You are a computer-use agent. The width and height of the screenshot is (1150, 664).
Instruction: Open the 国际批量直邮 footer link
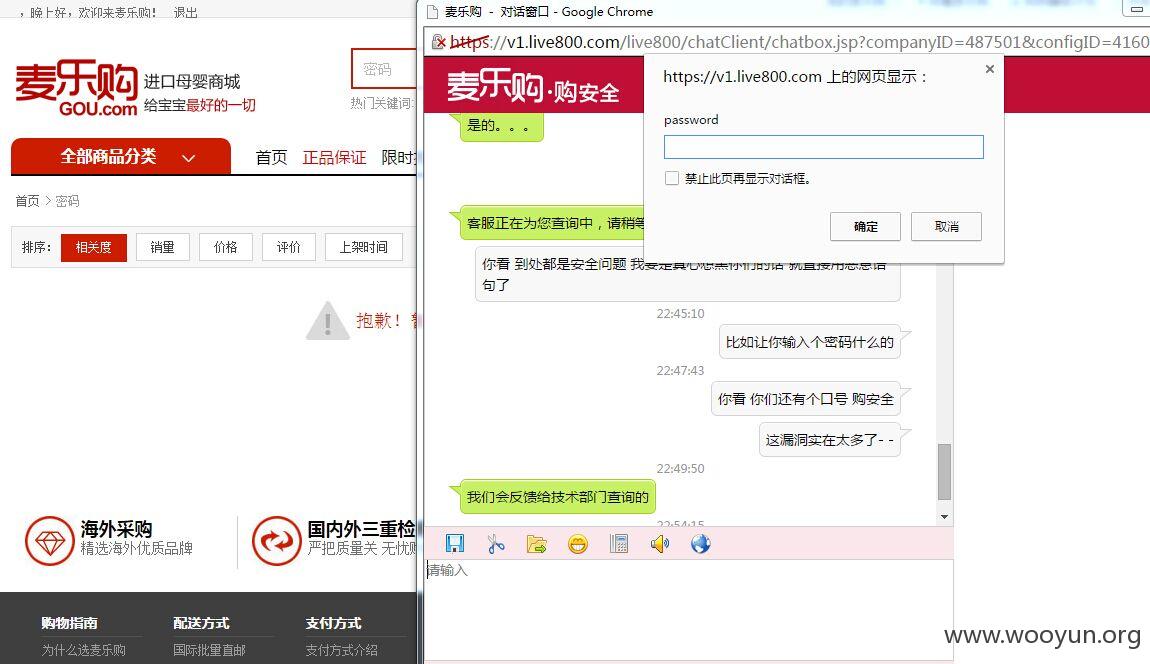[x=209, y=650]
